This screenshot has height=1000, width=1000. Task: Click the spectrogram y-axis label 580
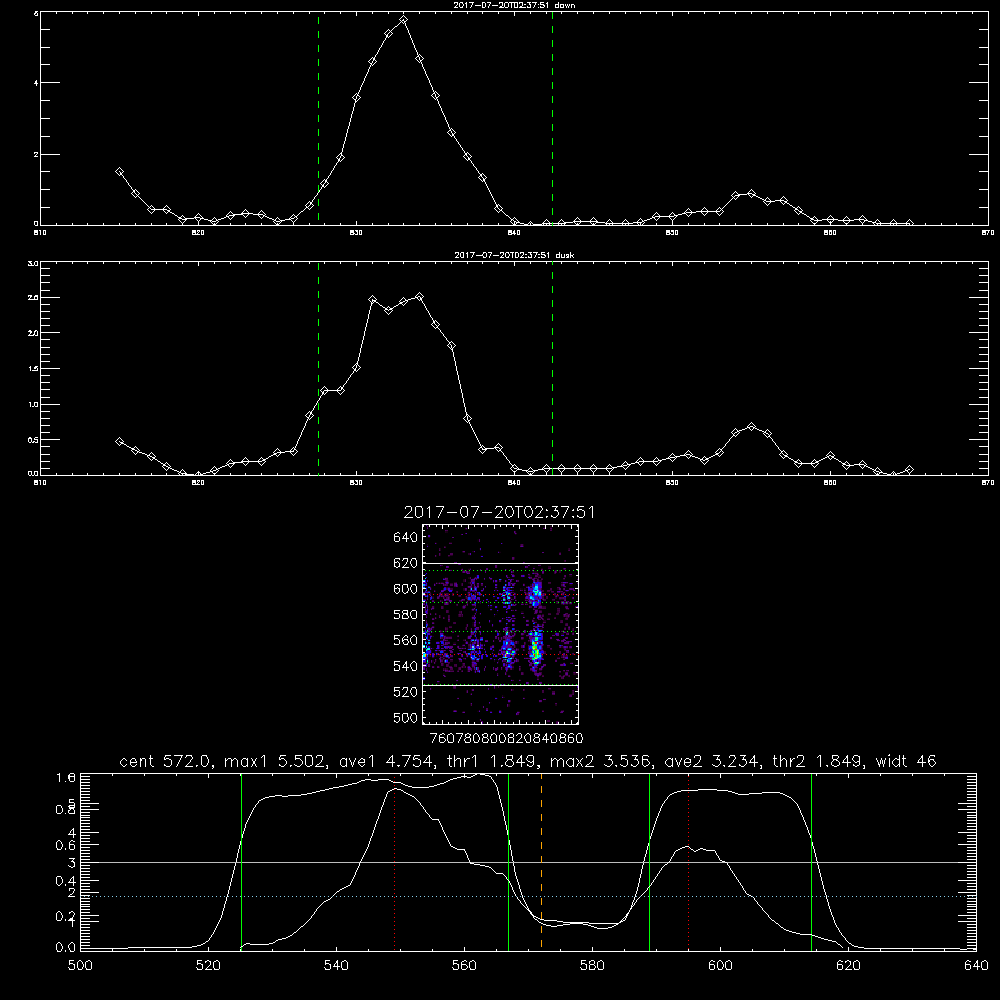point(406,615)
